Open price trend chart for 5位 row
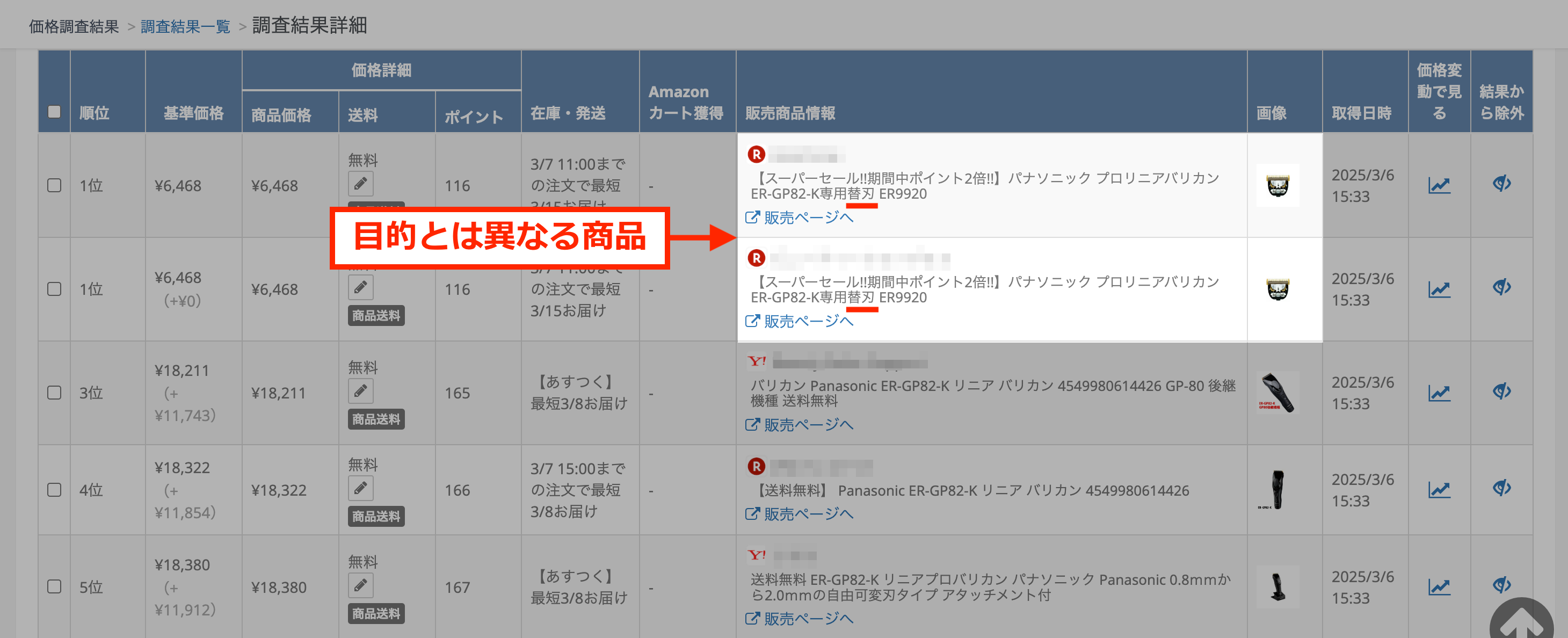 [1439, 587]
